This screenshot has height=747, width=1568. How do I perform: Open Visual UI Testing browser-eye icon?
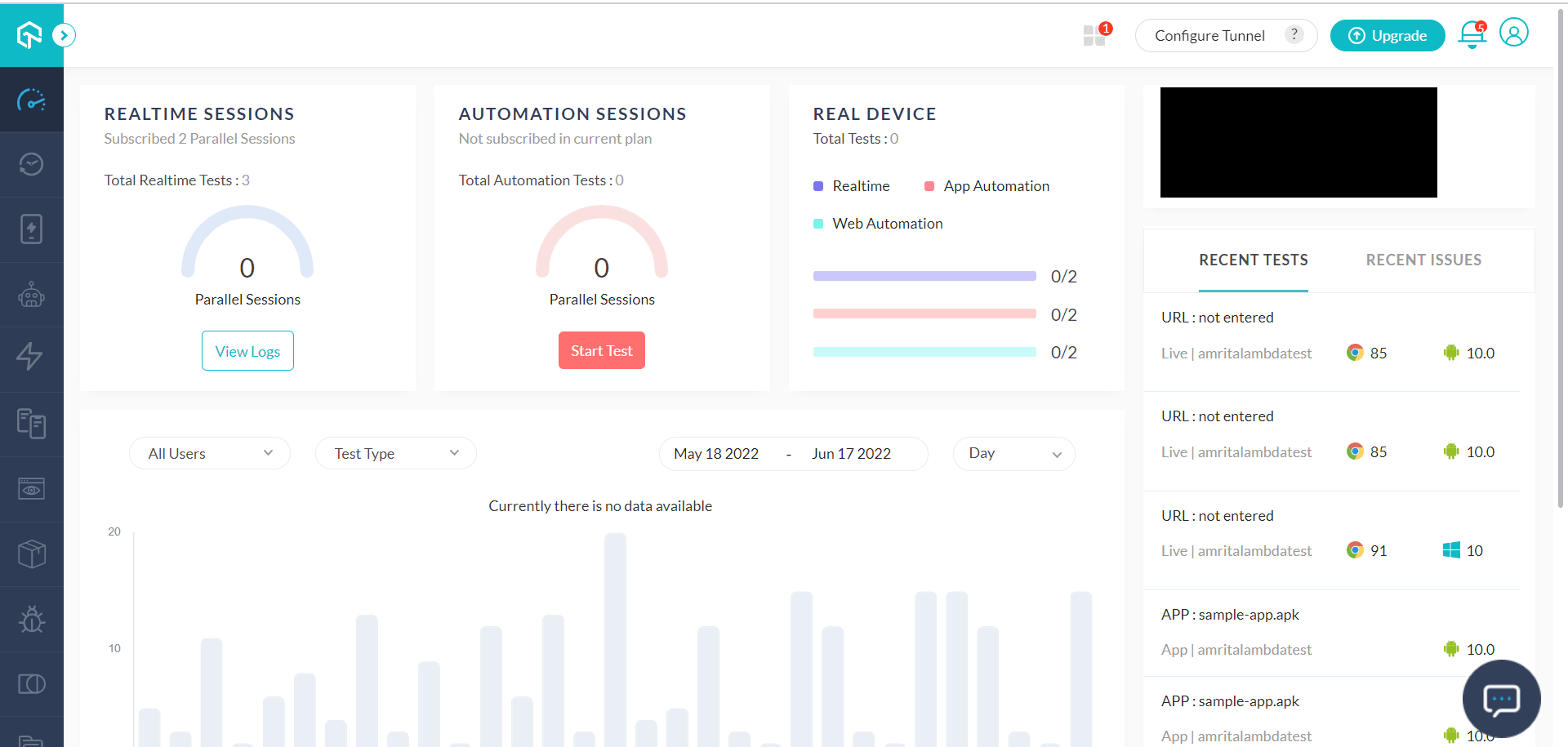32,488
